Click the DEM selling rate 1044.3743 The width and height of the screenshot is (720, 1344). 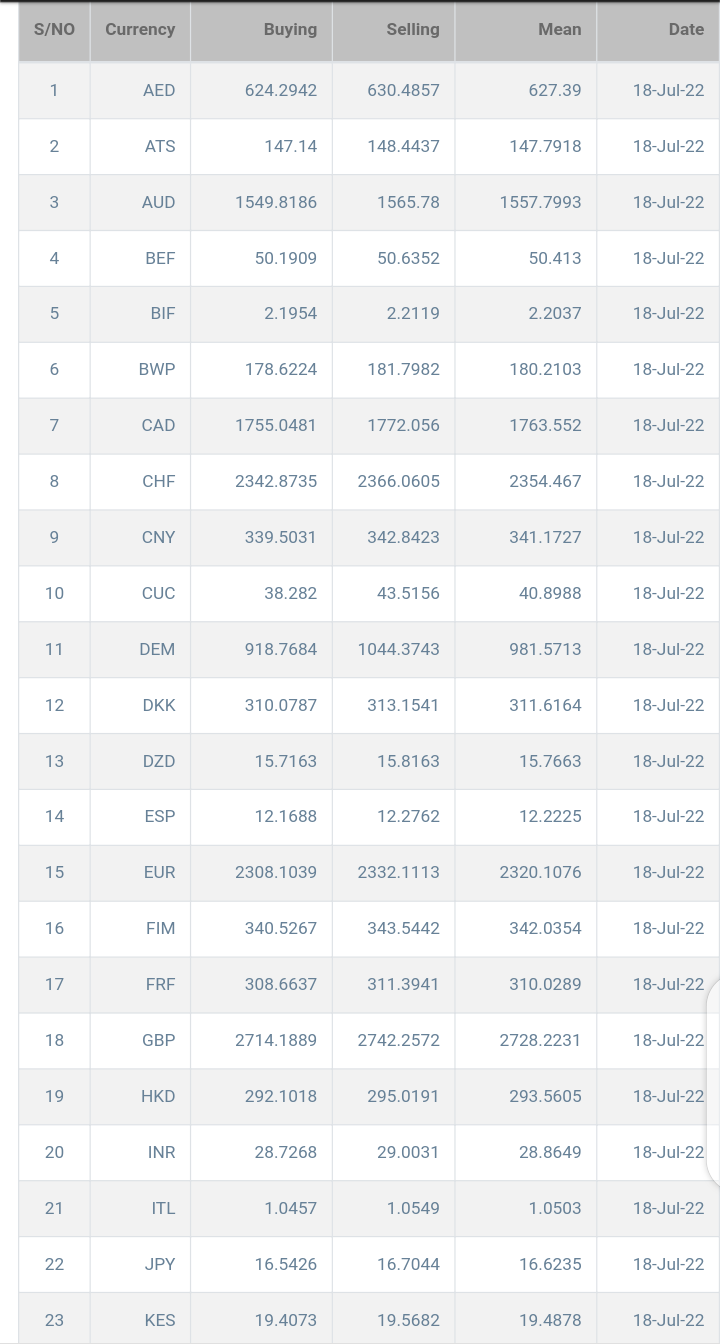398,649
